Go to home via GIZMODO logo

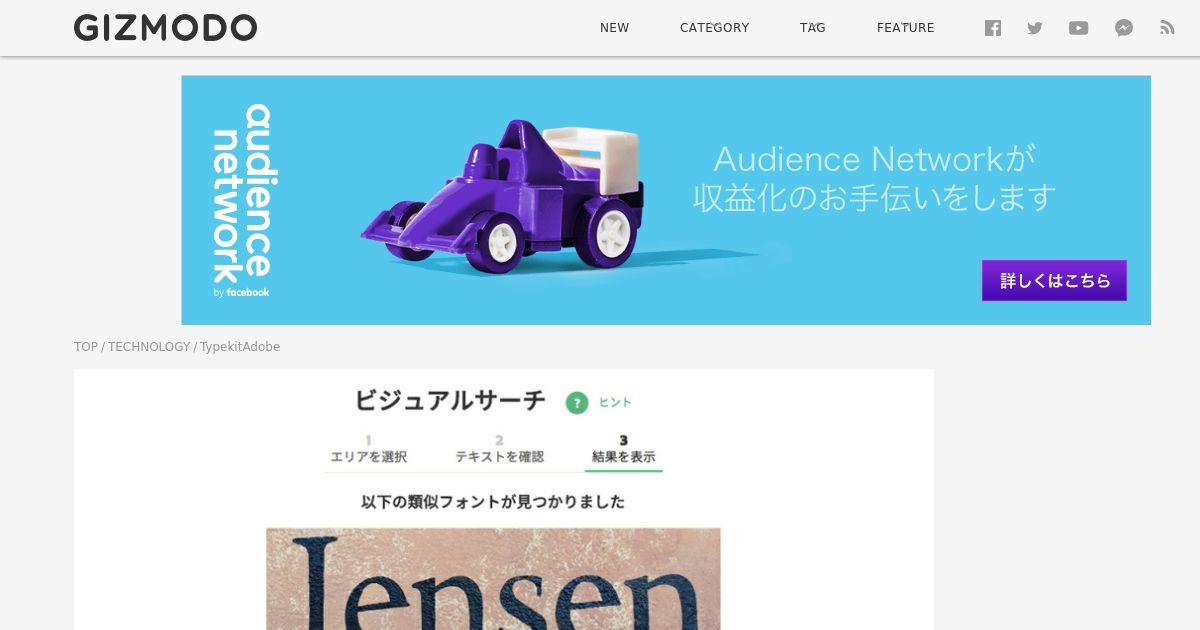165,28
